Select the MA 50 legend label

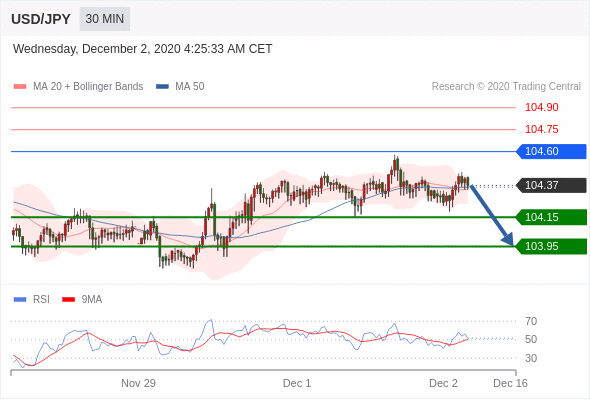pyautogui.click(x=190, y=87)
